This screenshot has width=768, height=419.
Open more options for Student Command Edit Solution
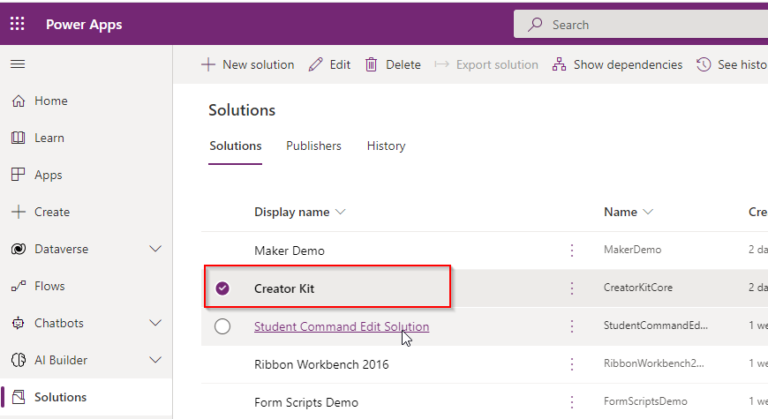pos(572,326)
